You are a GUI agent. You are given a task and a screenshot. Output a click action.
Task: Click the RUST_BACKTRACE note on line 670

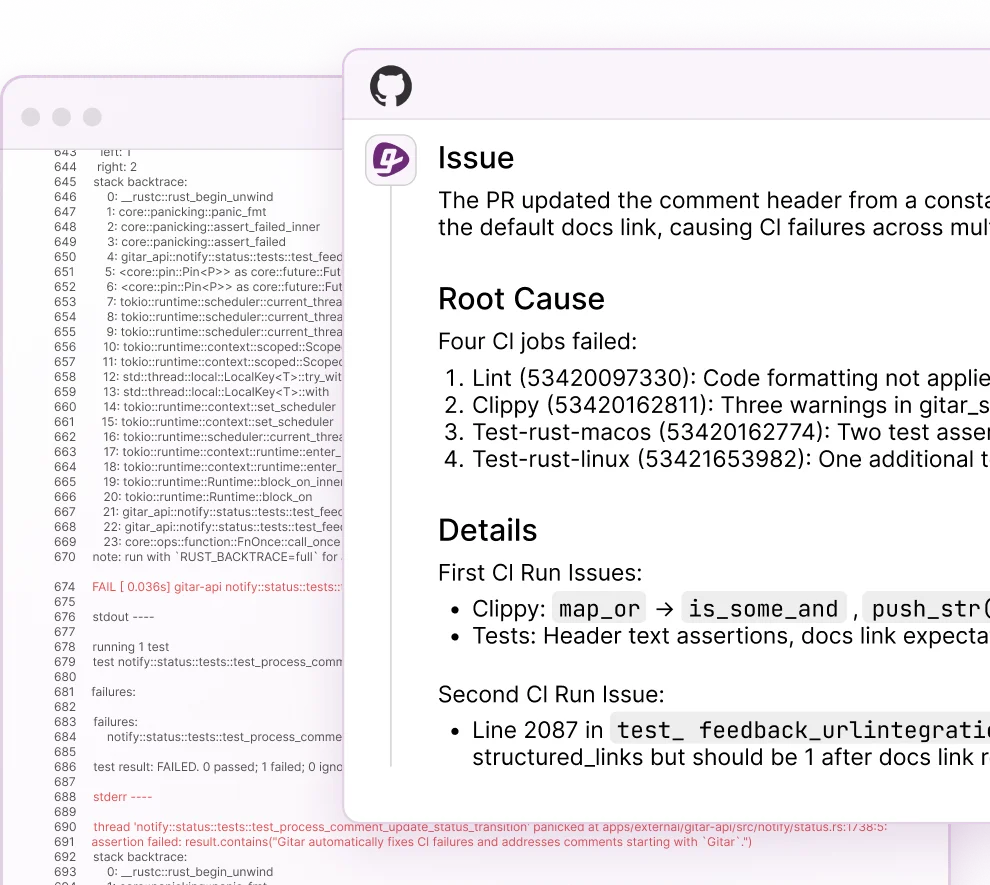(x=215, y=557)
